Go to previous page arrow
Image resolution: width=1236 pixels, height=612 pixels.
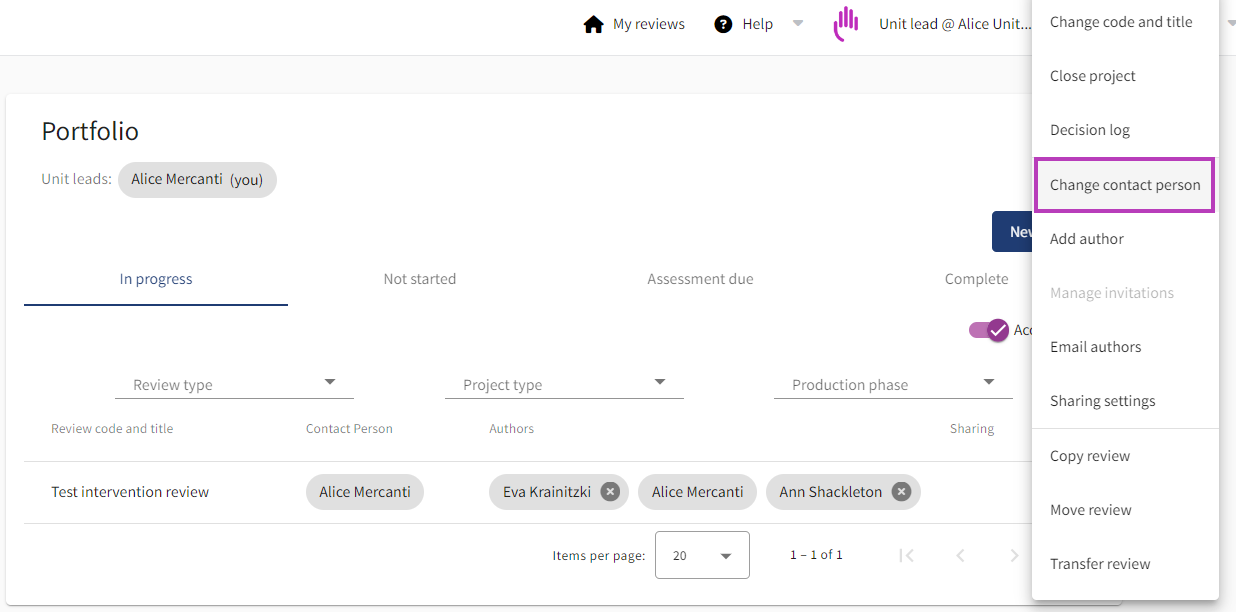tap(960, 555)
